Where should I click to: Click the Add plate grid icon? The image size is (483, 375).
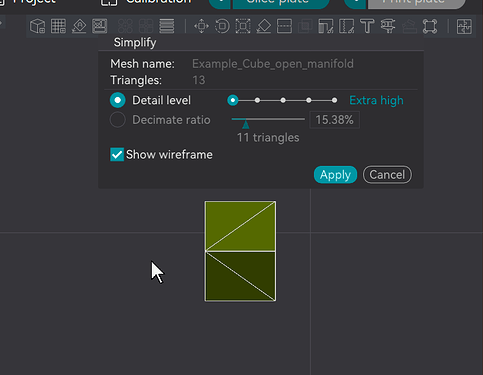point(58,26)
